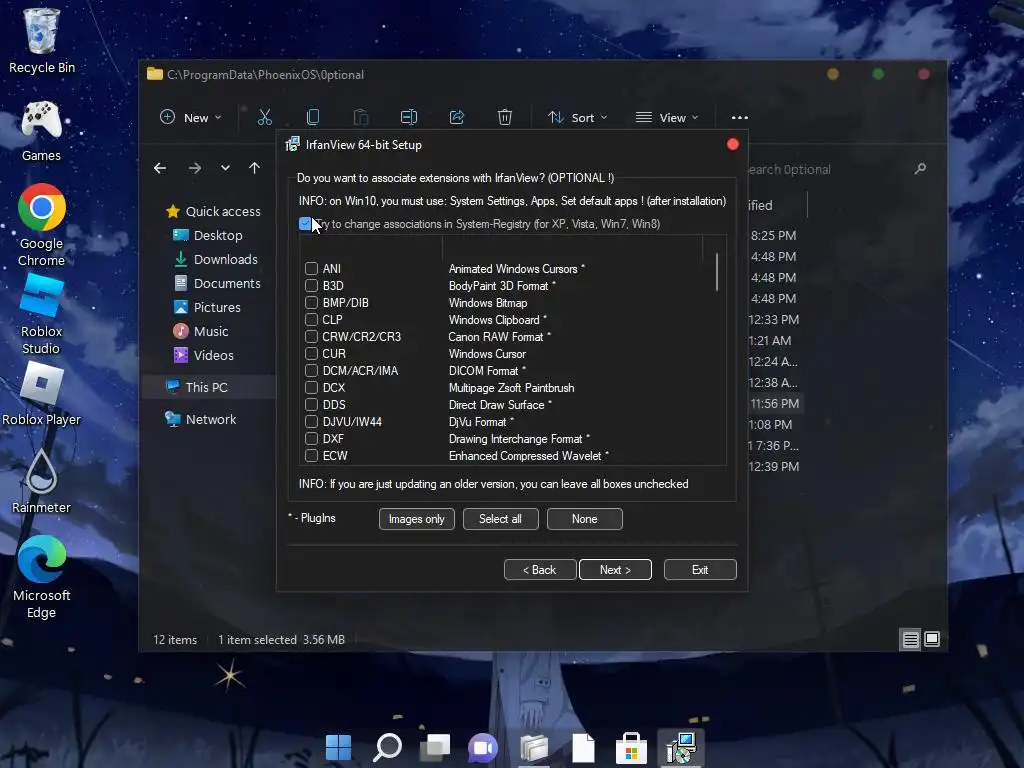Image resolution: width=1024 pixels, height=768 pixels.
Task: Launch Google Chrome from desktop
Action: pos(41,225)
